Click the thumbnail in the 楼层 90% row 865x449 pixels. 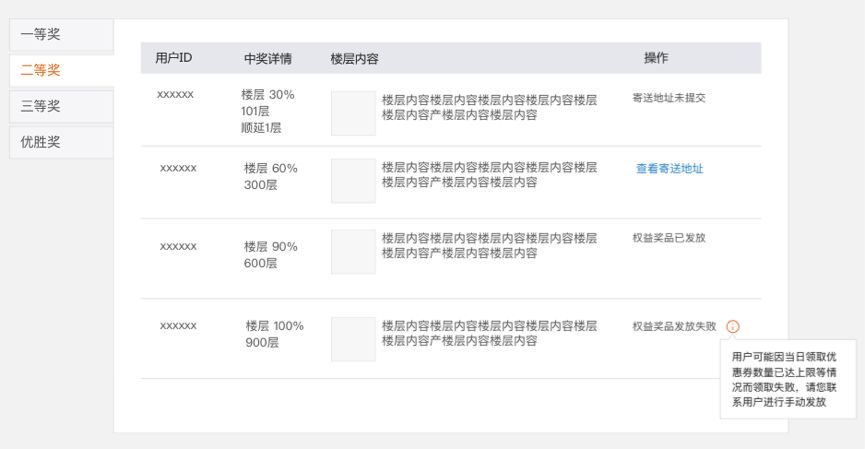point(353,252)
